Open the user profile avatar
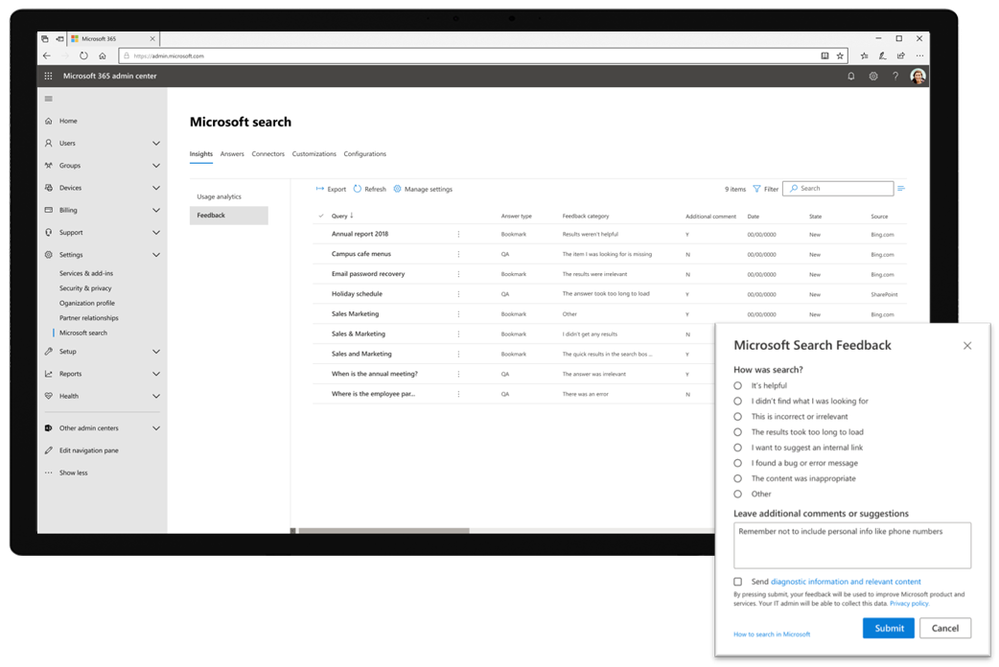 tap(917, 76)
